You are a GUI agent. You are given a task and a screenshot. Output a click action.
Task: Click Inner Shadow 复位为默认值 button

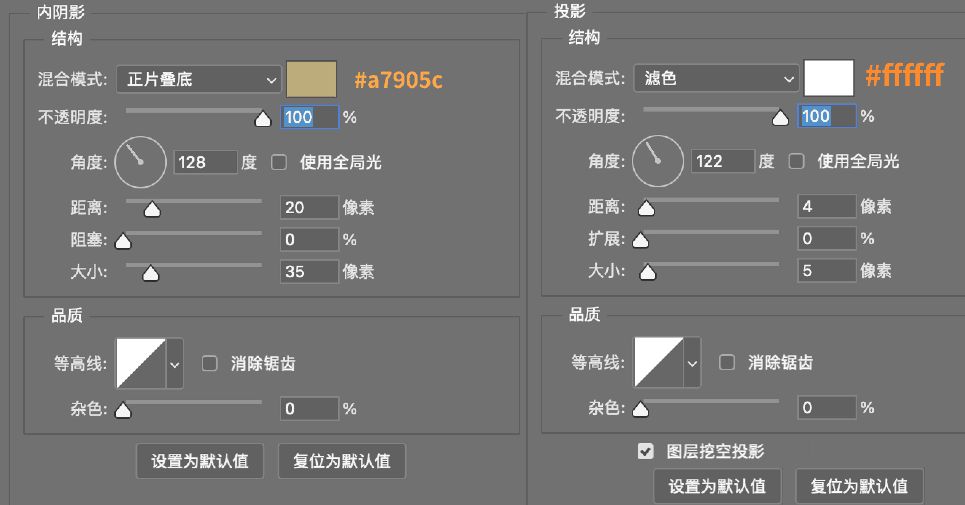[x=342, y=461]
